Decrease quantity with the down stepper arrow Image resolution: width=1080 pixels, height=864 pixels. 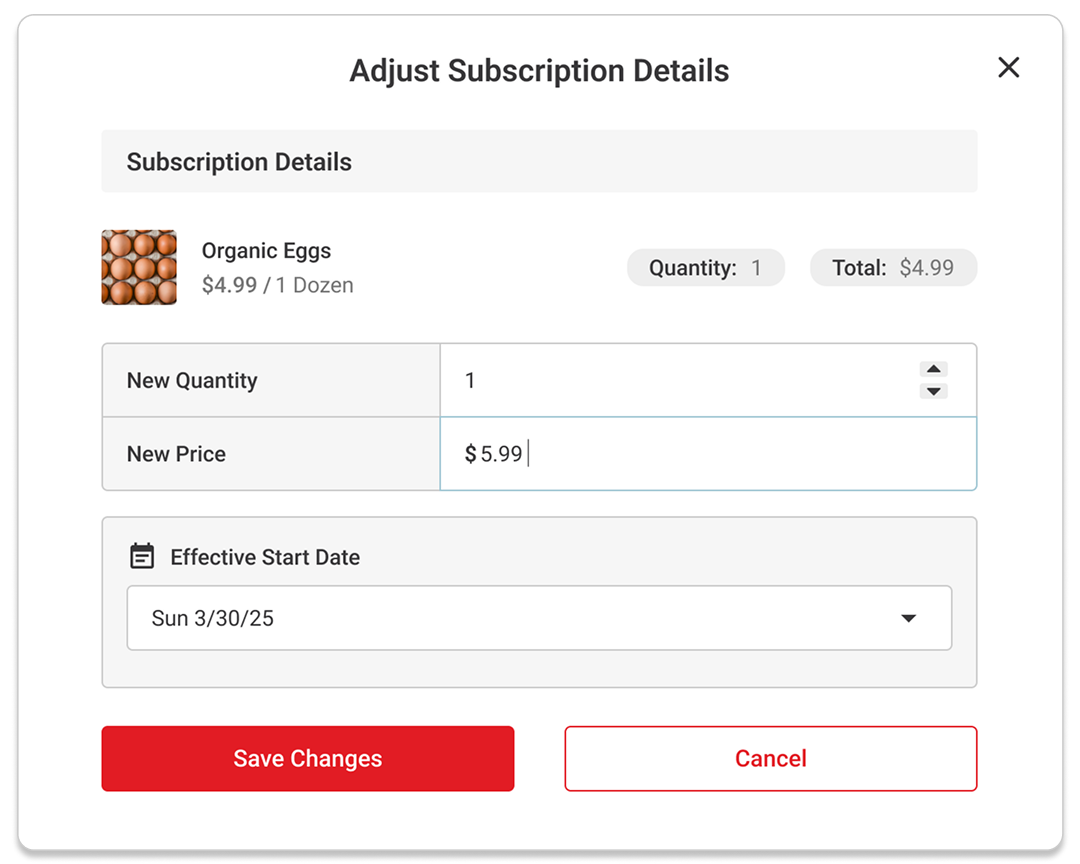coord(933,391)
